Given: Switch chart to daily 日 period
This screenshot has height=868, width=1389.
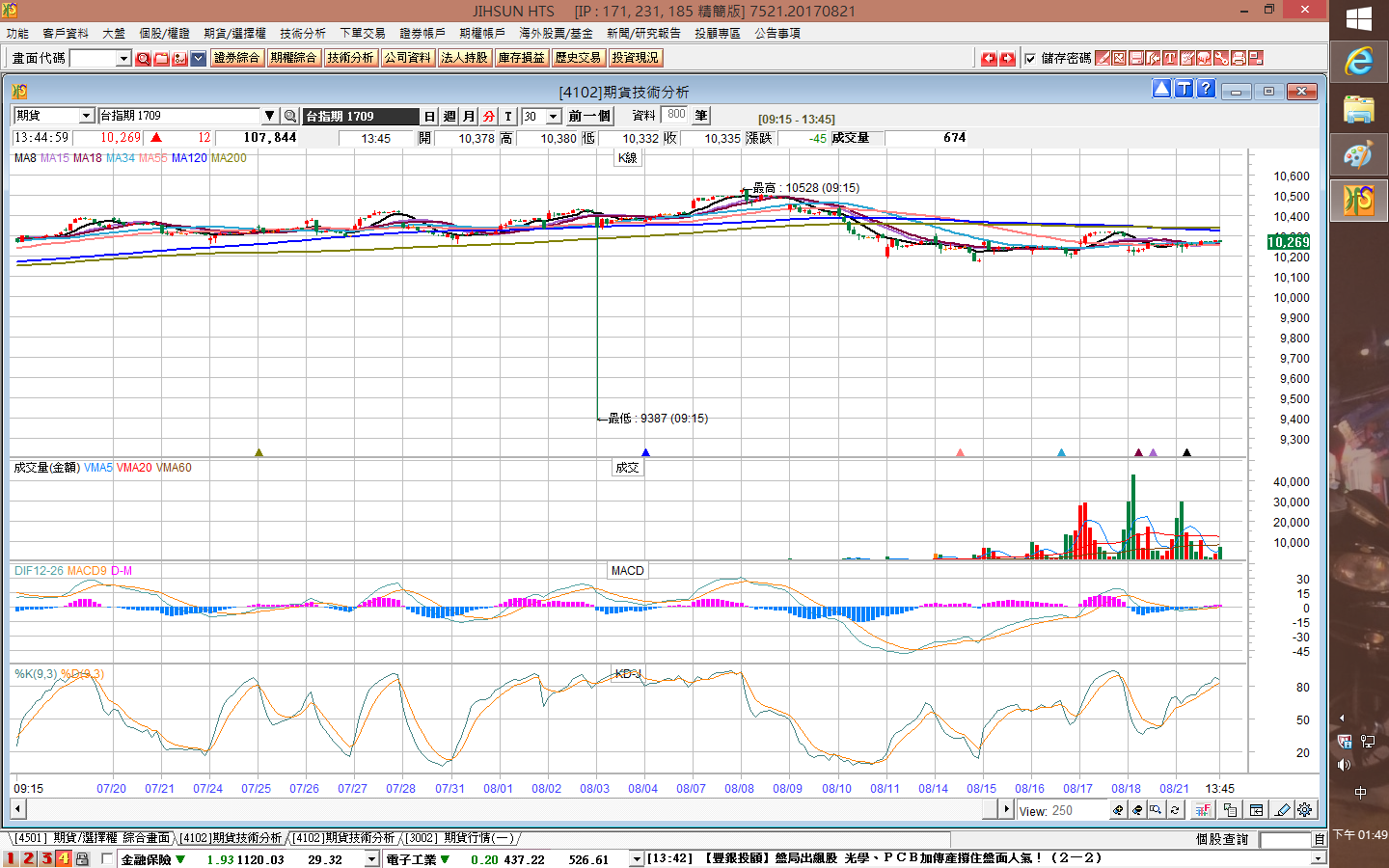Looking at the screenshot, I should pos(430,116).
